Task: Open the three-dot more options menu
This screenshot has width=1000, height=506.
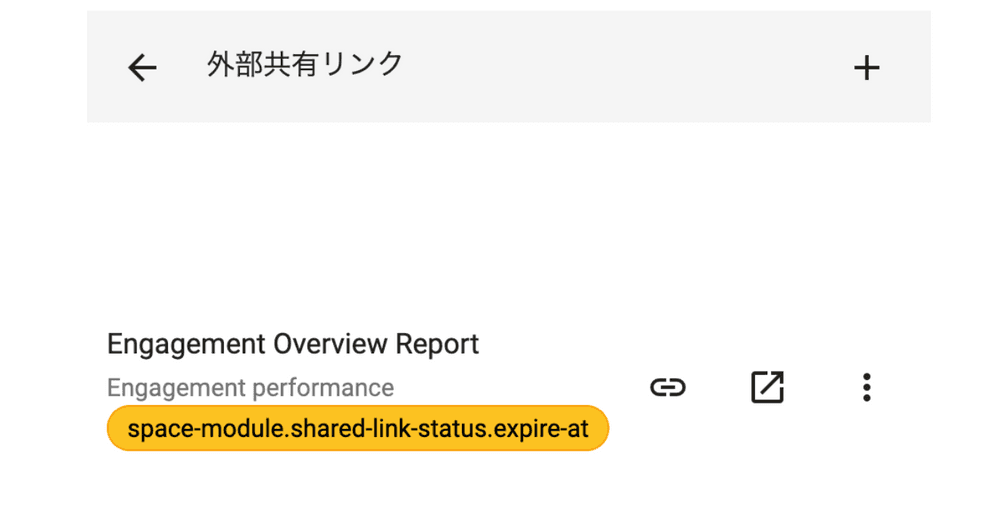Action: tap(866, 387)
